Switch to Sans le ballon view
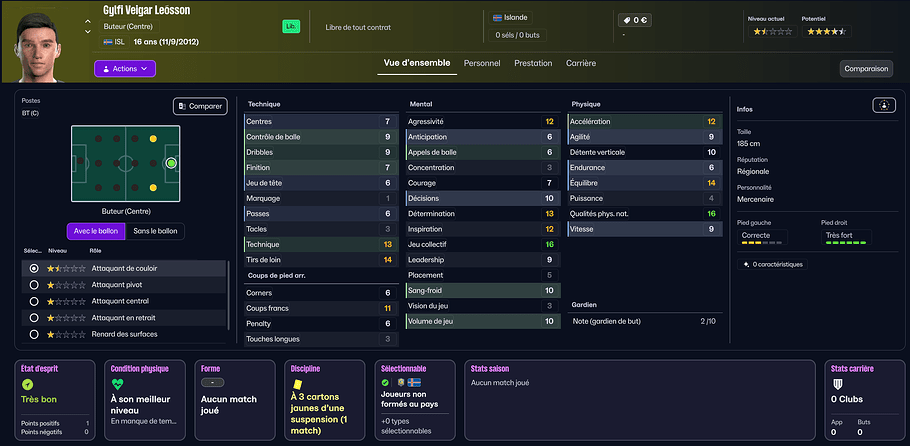This screenshot has width=910, height=446. click(x=156, y=231)
